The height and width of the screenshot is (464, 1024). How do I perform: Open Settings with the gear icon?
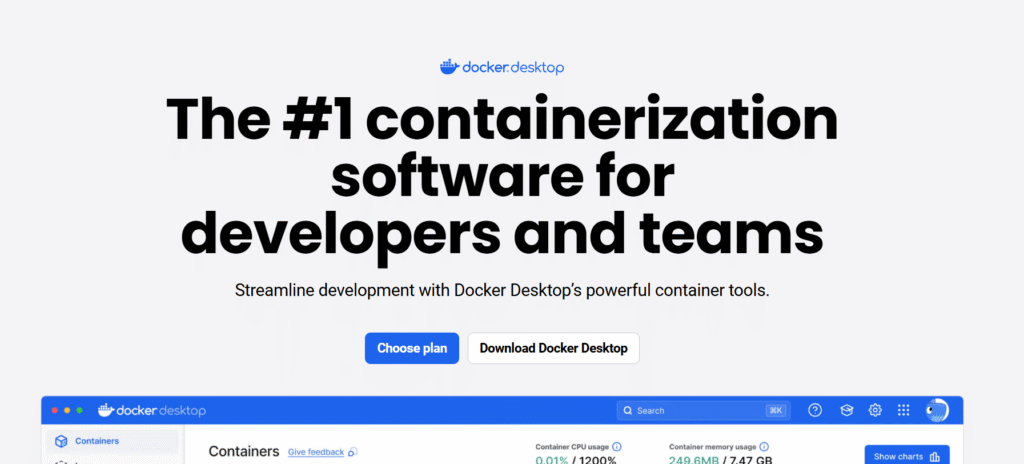(875, 410)
